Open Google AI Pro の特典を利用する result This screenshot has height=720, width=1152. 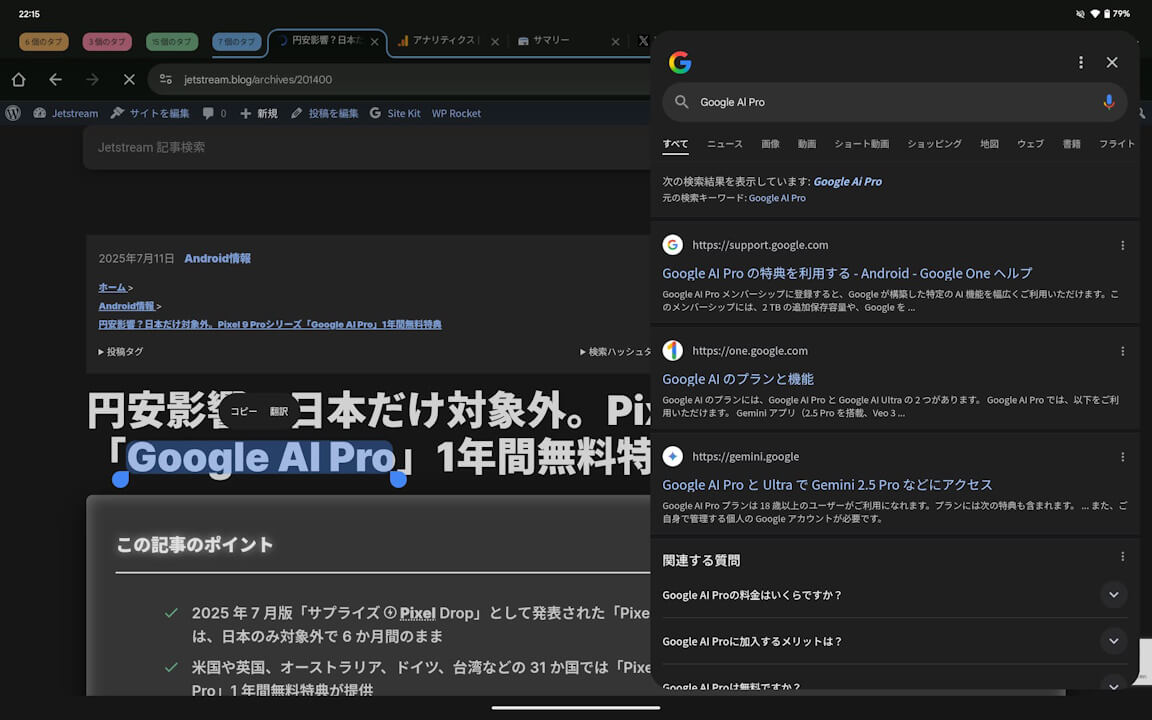click(847, 273)
